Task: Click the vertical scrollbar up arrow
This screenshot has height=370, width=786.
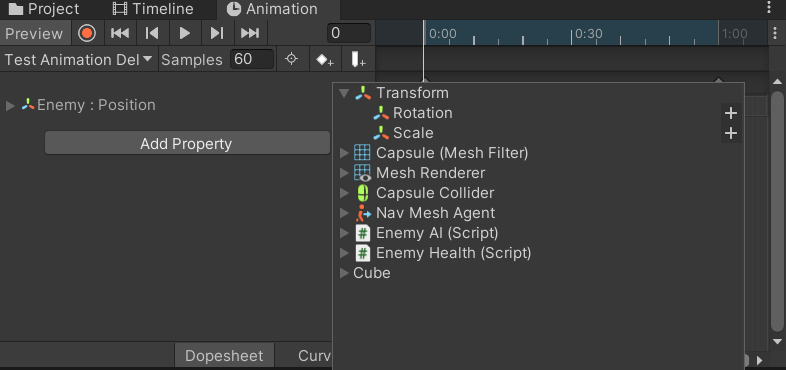Action: (x=777, y=82)
